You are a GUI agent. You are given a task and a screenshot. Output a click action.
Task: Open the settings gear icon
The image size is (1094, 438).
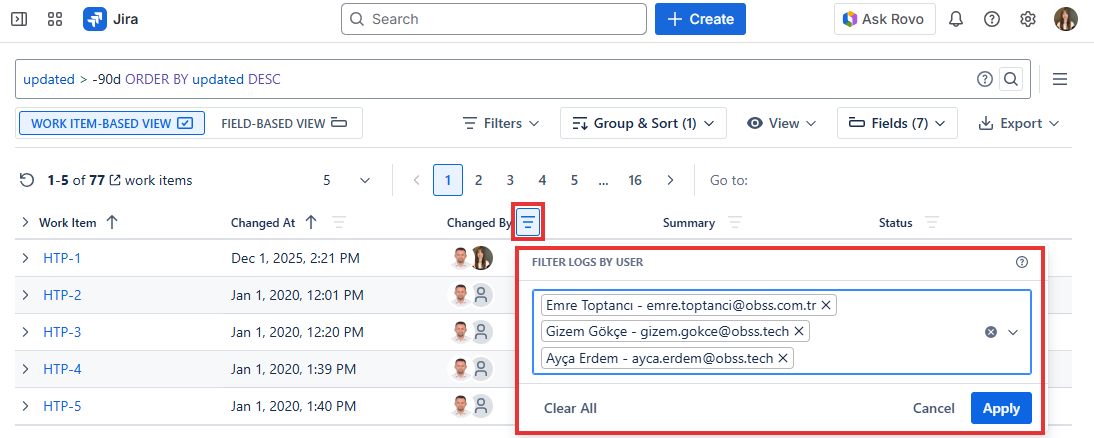point(1028,19)
